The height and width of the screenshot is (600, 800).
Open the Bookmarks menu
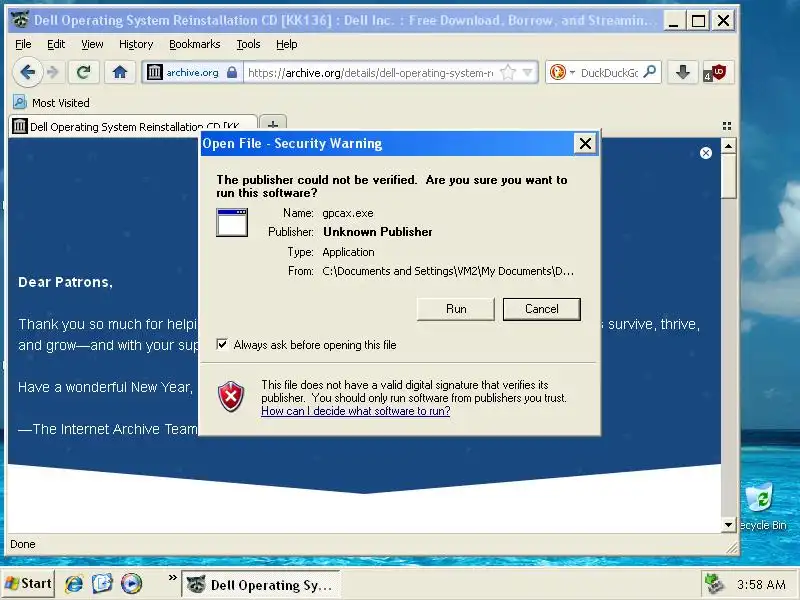pos(194,44)
